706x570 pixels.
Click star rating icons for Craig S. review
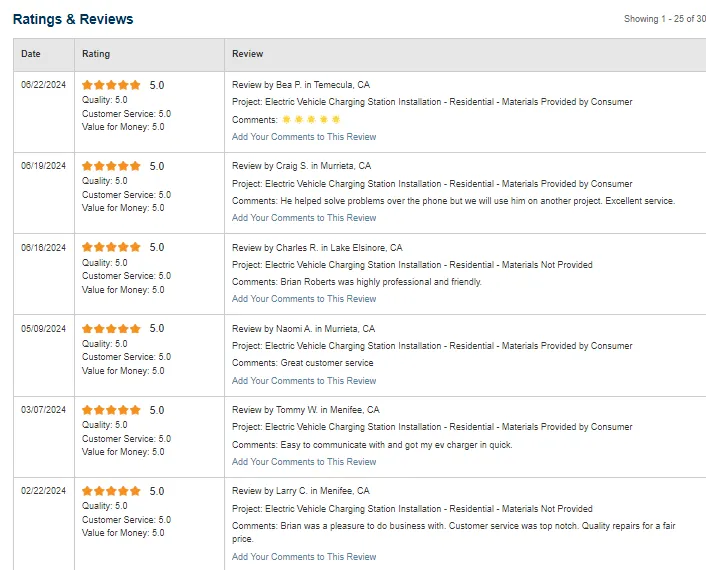coord(111,167)
